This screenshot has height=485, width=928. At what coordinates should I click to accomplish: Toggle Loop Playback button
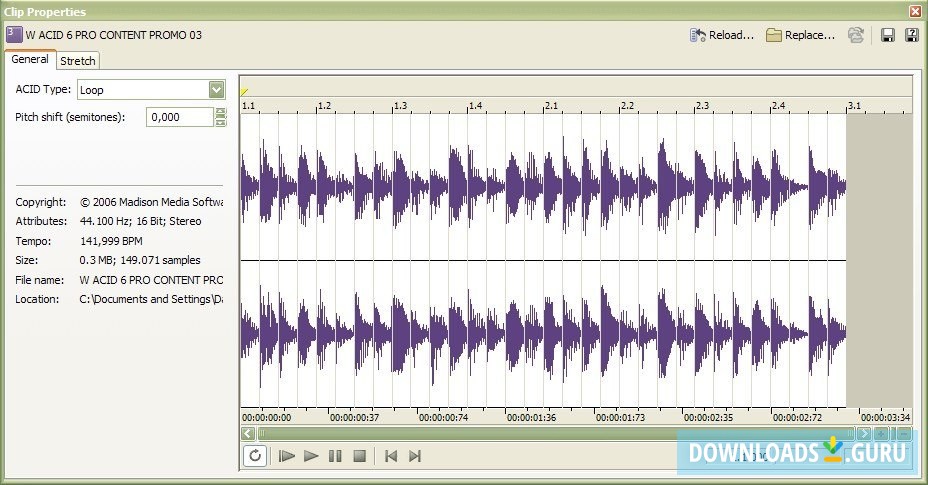click(x=255, y=456)
